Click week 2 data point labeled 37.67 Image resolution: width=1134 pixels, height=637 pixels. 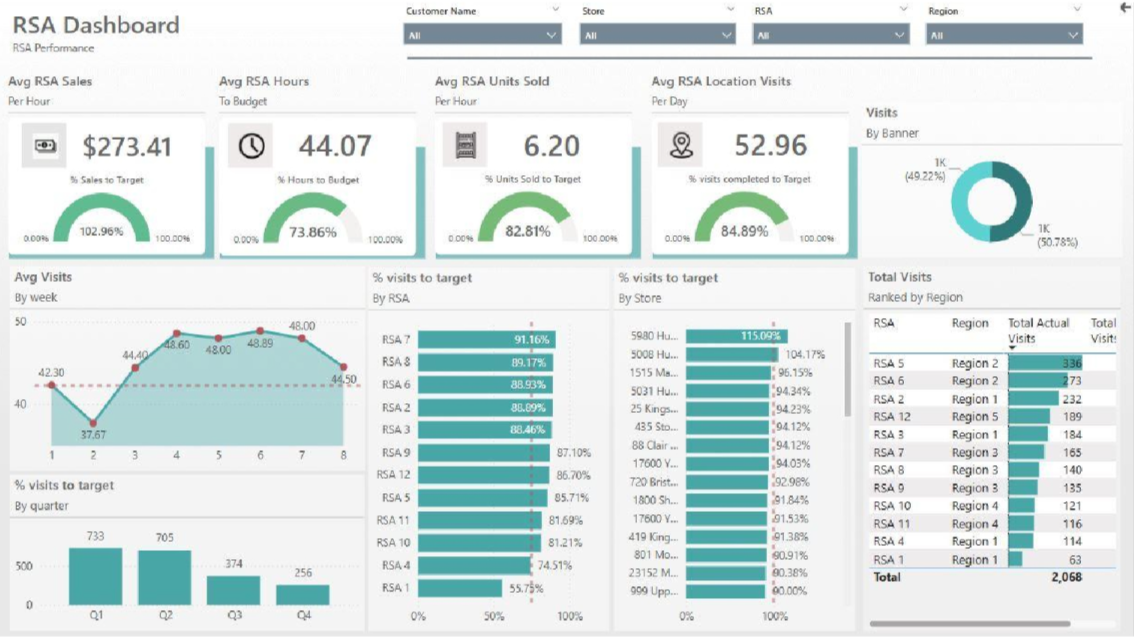(x=93, y=423)
